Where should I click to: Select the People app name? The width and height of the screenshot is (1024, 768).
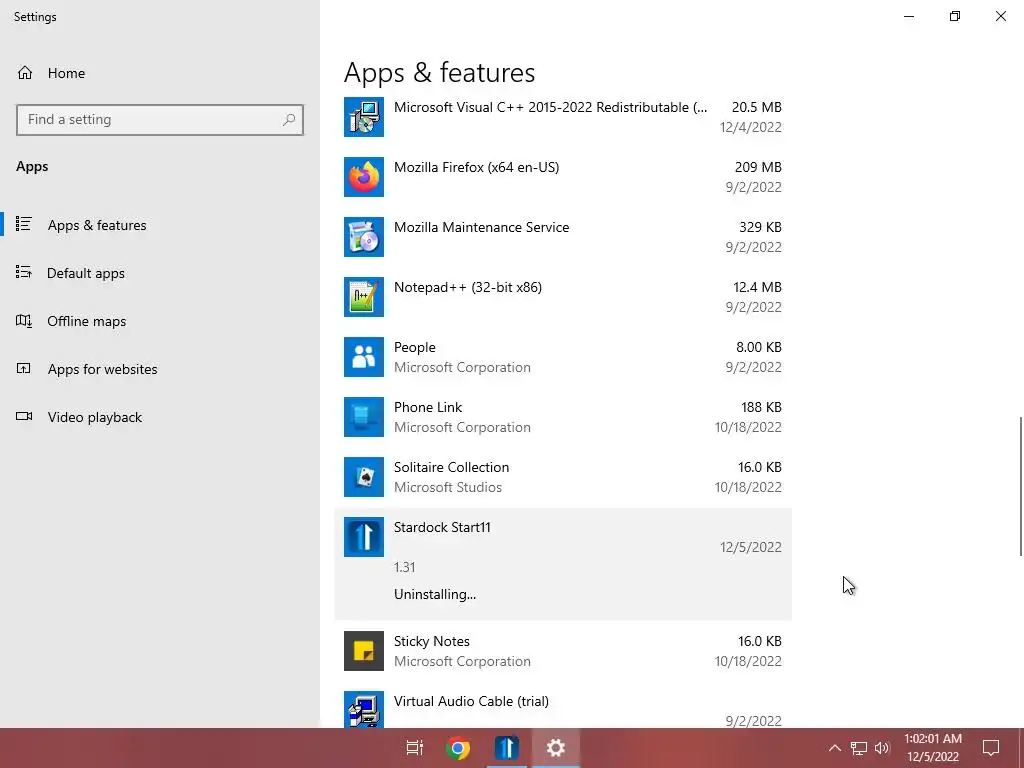pyautogui.click(x=415, y=347)
